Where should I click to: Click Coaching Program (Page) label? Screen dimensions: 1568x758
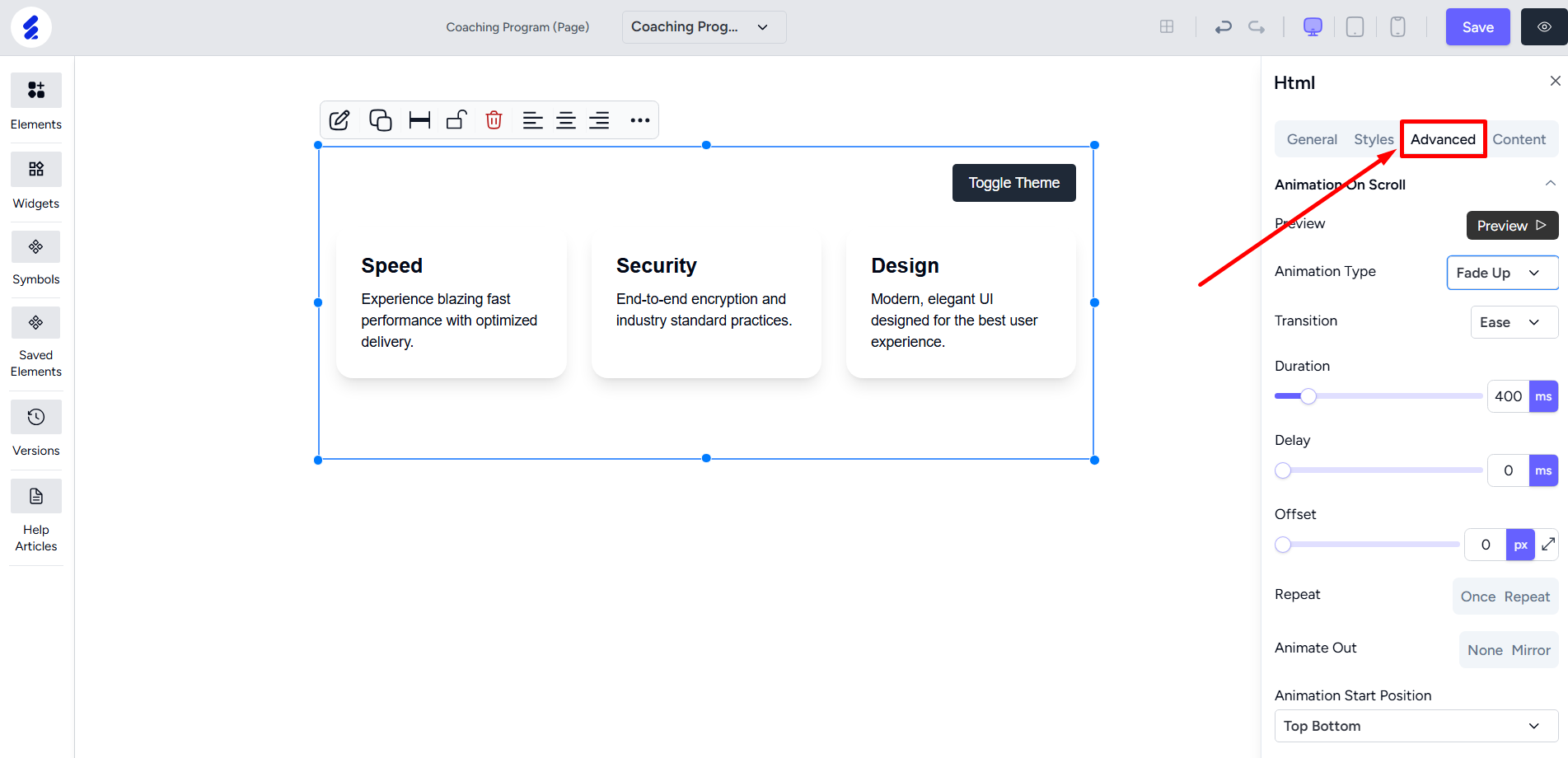[517, 27]
